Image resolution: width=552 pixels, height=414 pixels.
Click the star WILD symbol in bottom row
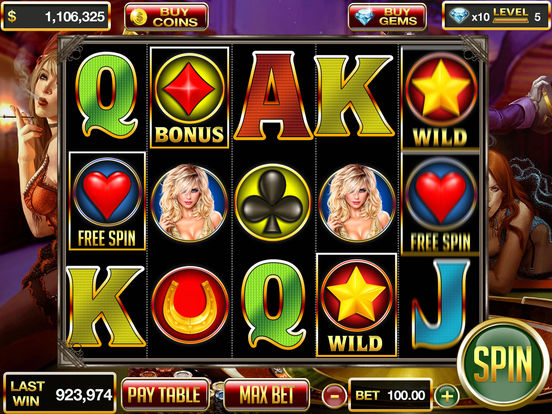point(357,305)
